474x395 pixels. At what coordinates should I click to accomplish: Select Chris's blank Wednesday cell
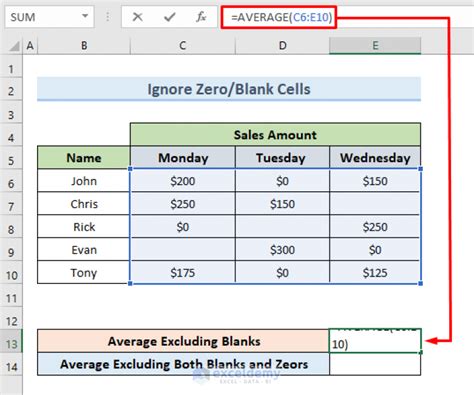coord(375,204)
